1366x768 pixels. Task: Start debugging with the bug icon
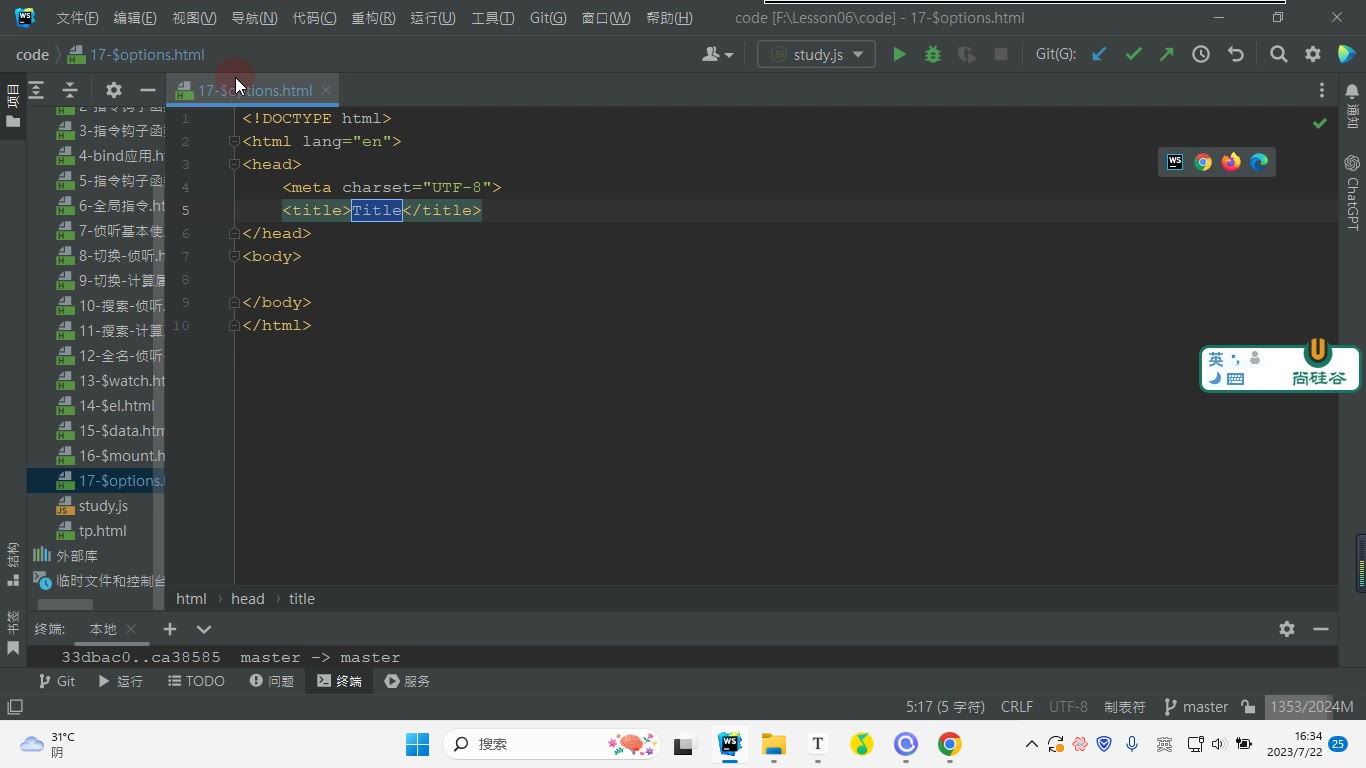[933, 55]
